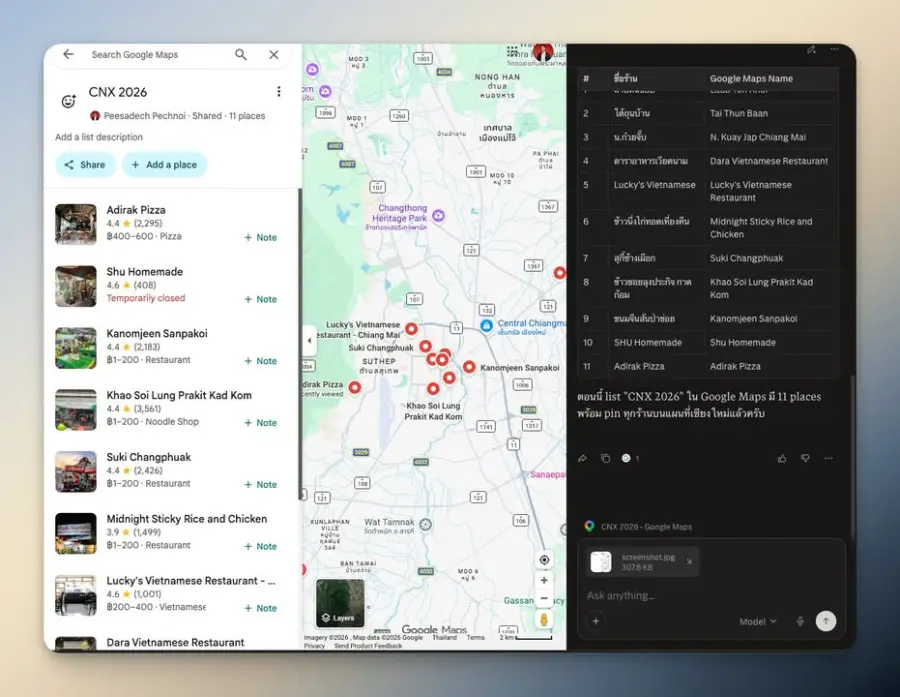Click the plus attach button in chat

[x=596, y=621]
